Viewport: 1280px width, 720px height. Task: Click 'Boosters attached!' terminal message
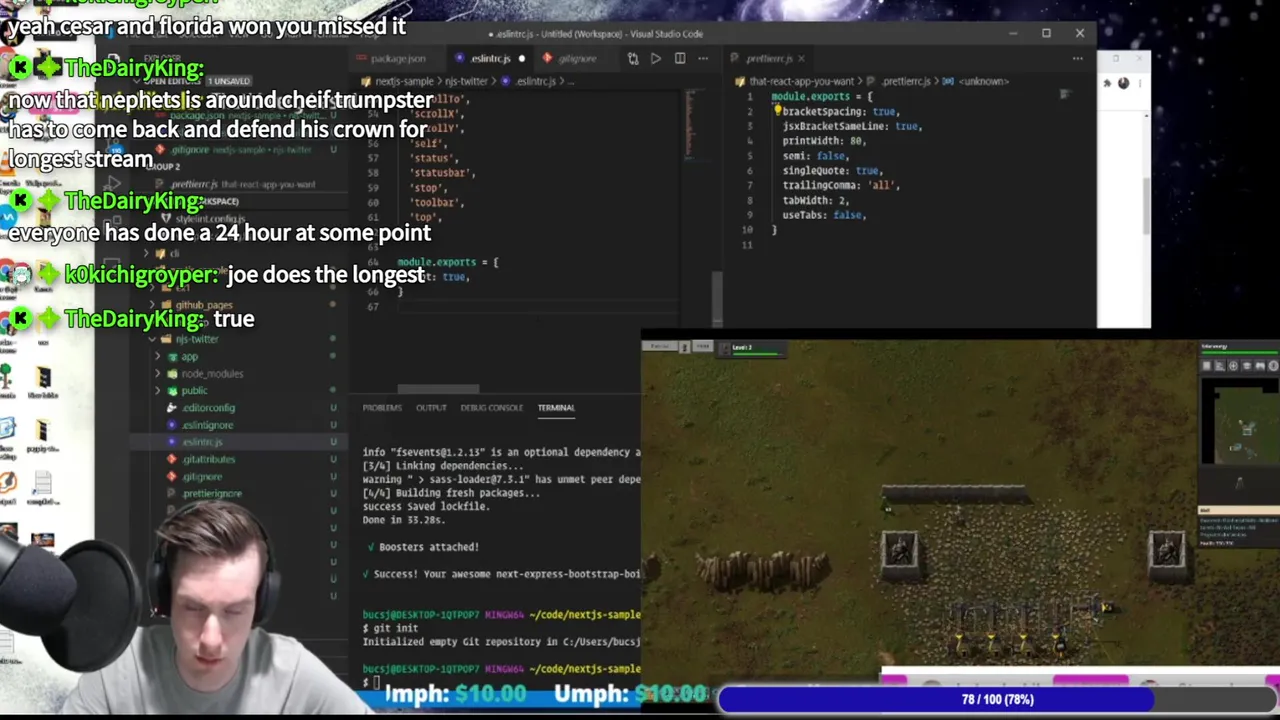click(x=428, y=547)
